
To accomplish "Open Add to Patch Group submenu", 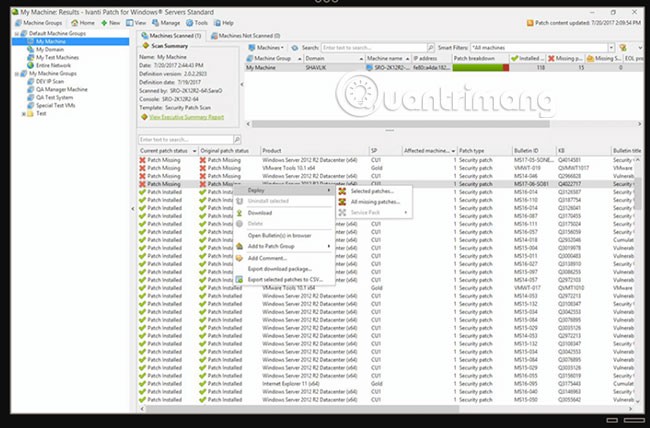I will pyautogui.click(x=284, y=246).
